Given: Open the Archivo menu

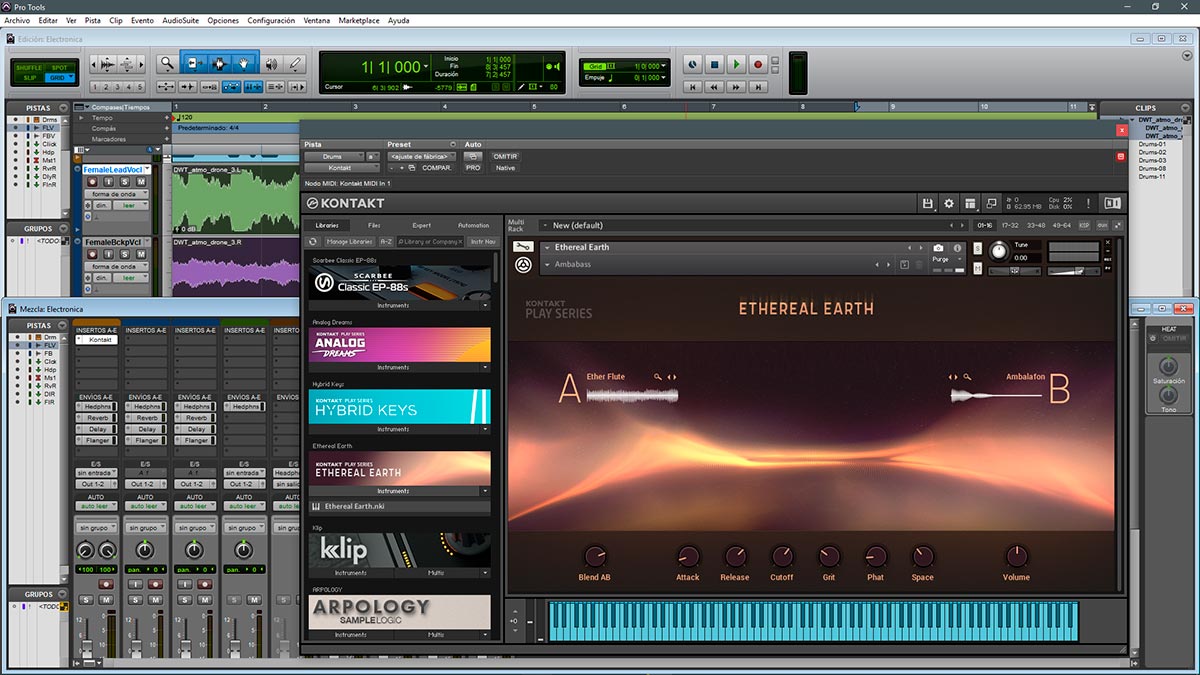Looking at the screenshot, I should pyautogui.click(x=17, y=20).
